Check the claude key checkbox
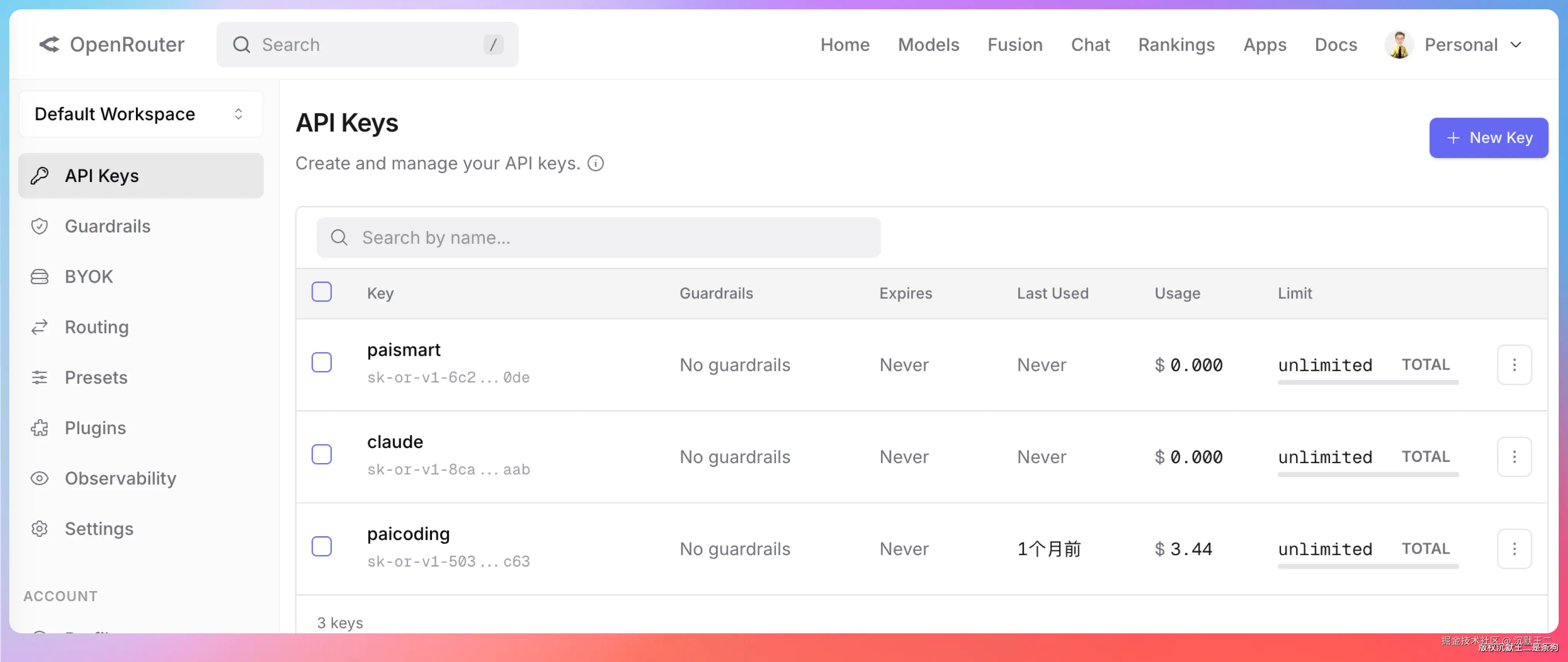The image size is (1568, 662). pyautogui.click(x=322, y=454)
